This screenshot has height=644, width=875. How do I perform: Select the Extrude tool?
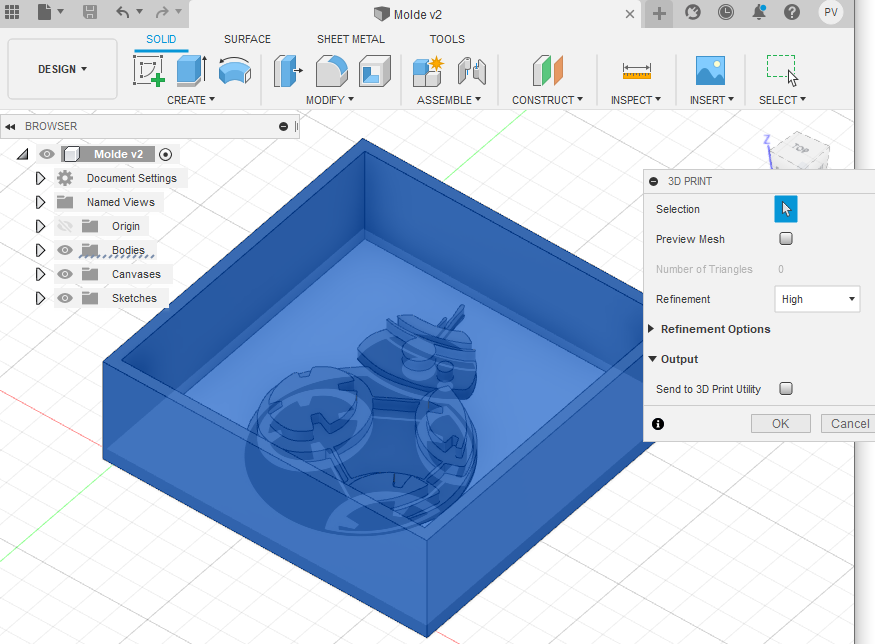pyautogui.click(x=191, y=70)
